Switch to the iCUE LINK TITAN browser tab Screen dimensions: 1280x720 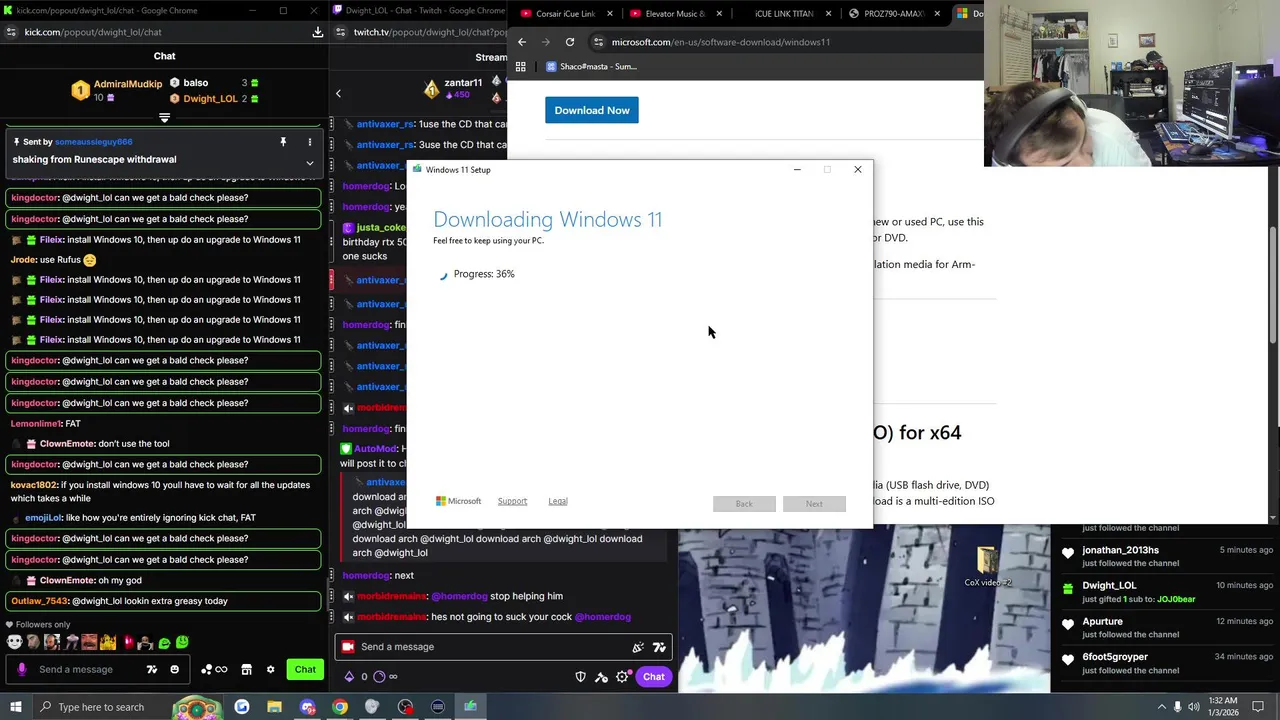[x=785, y=14]
